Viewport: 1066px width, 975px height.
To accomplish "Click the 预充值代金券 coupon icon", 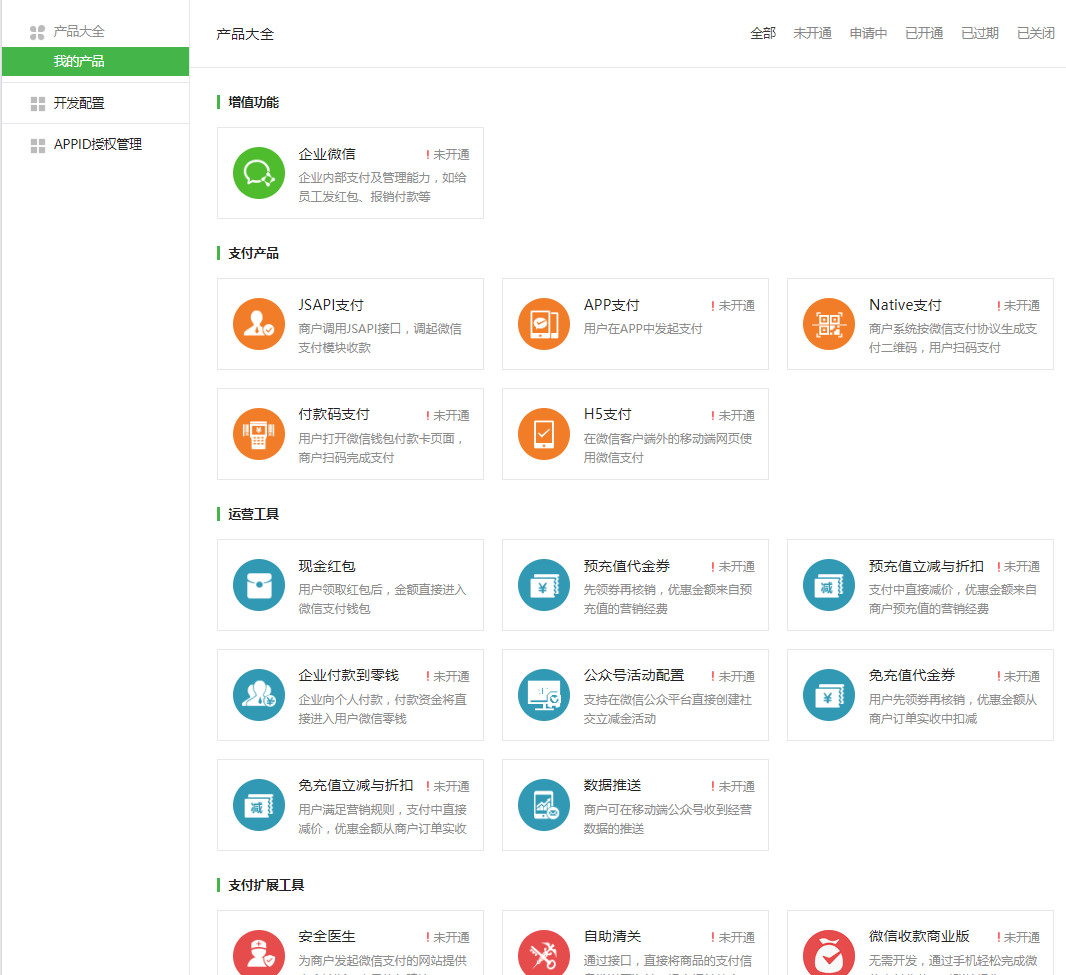I will pos(543,585).
